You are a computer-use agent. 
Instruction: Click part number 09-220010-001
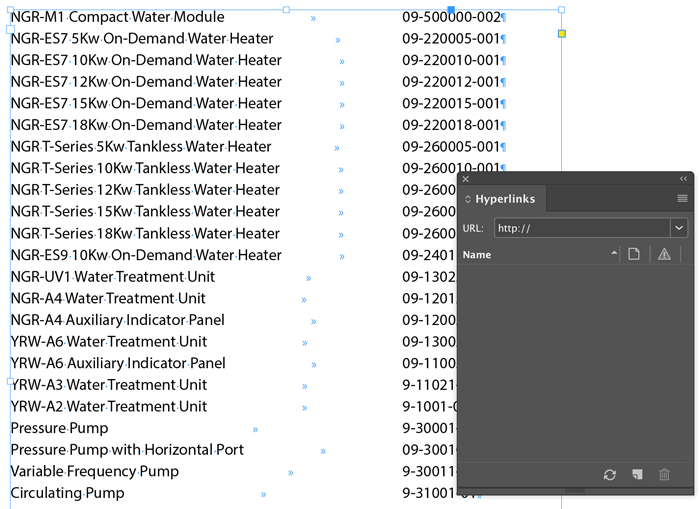coord(451,60)
